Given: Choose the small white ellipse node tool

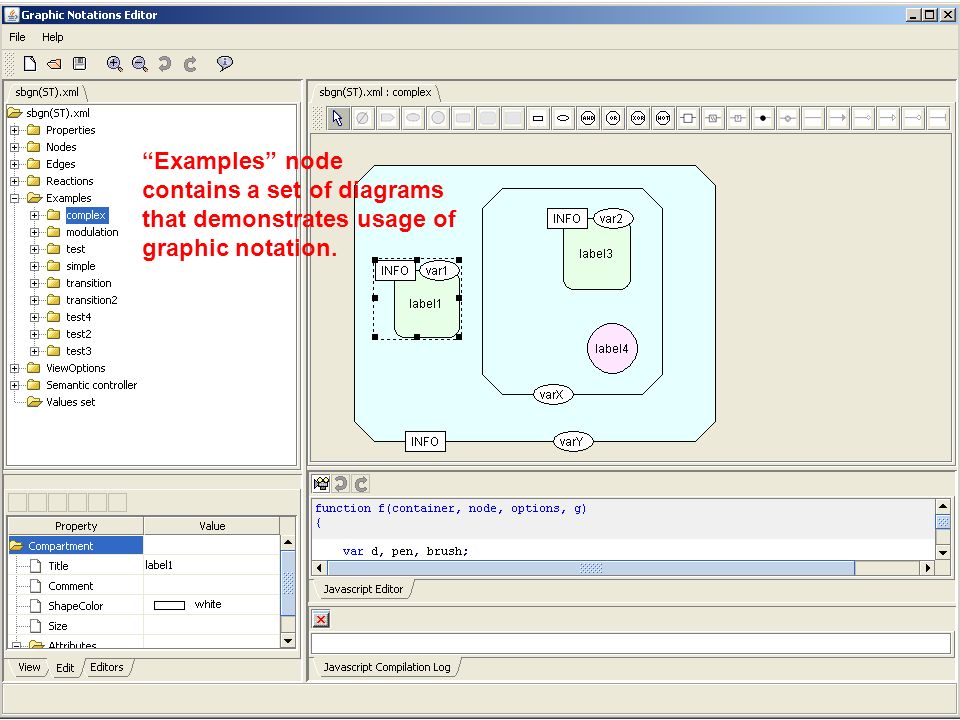Looking at the screenshot, I should pos(563,118).
